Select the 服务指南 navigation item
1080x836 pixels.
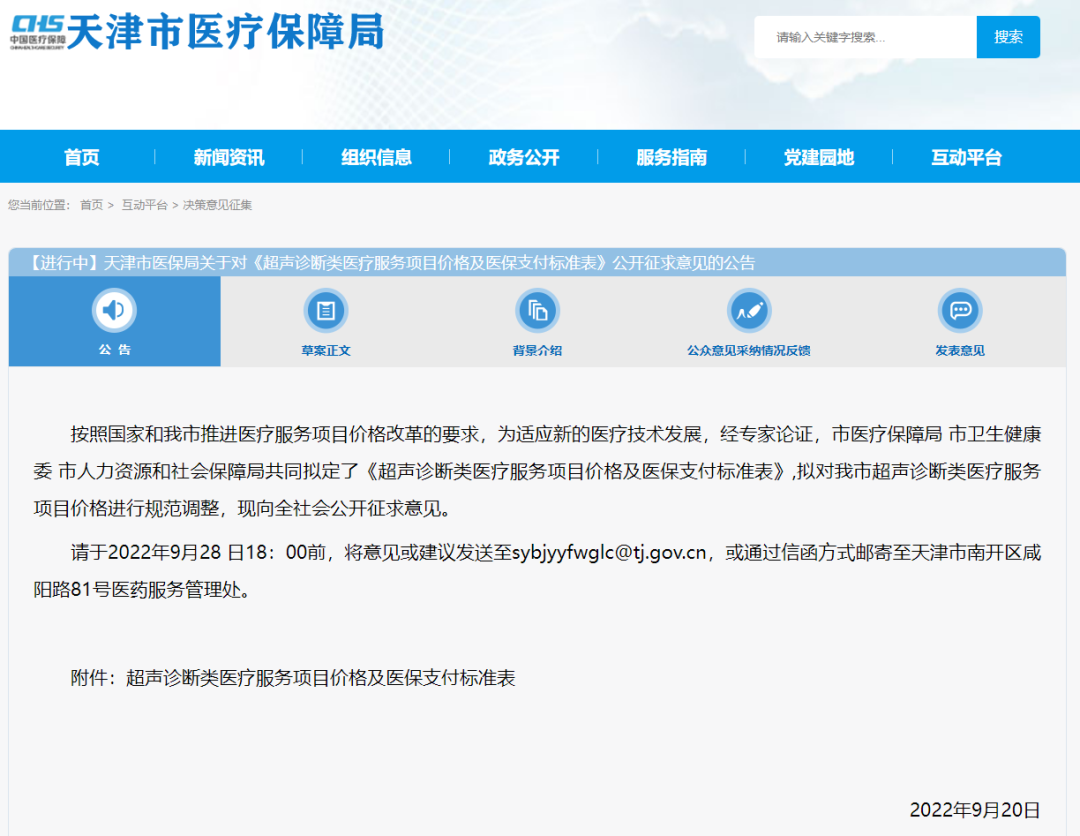tap(671, 156)
